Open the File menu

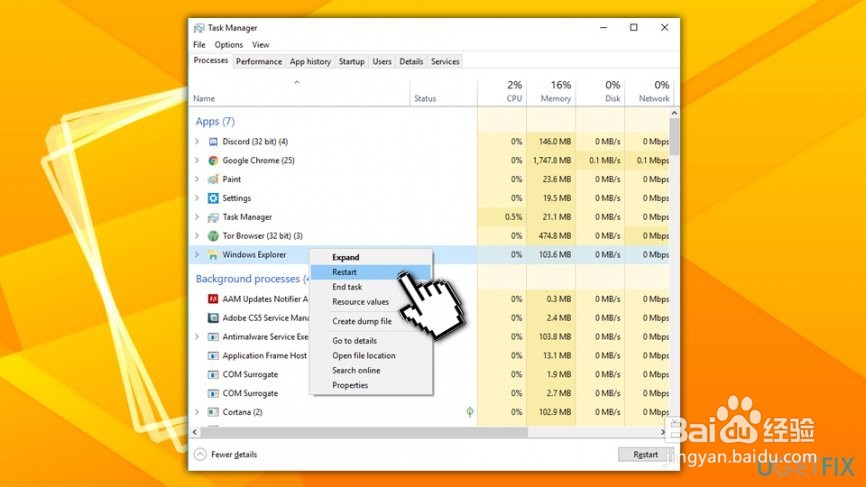pyautogui.click(x=199, y=45)
